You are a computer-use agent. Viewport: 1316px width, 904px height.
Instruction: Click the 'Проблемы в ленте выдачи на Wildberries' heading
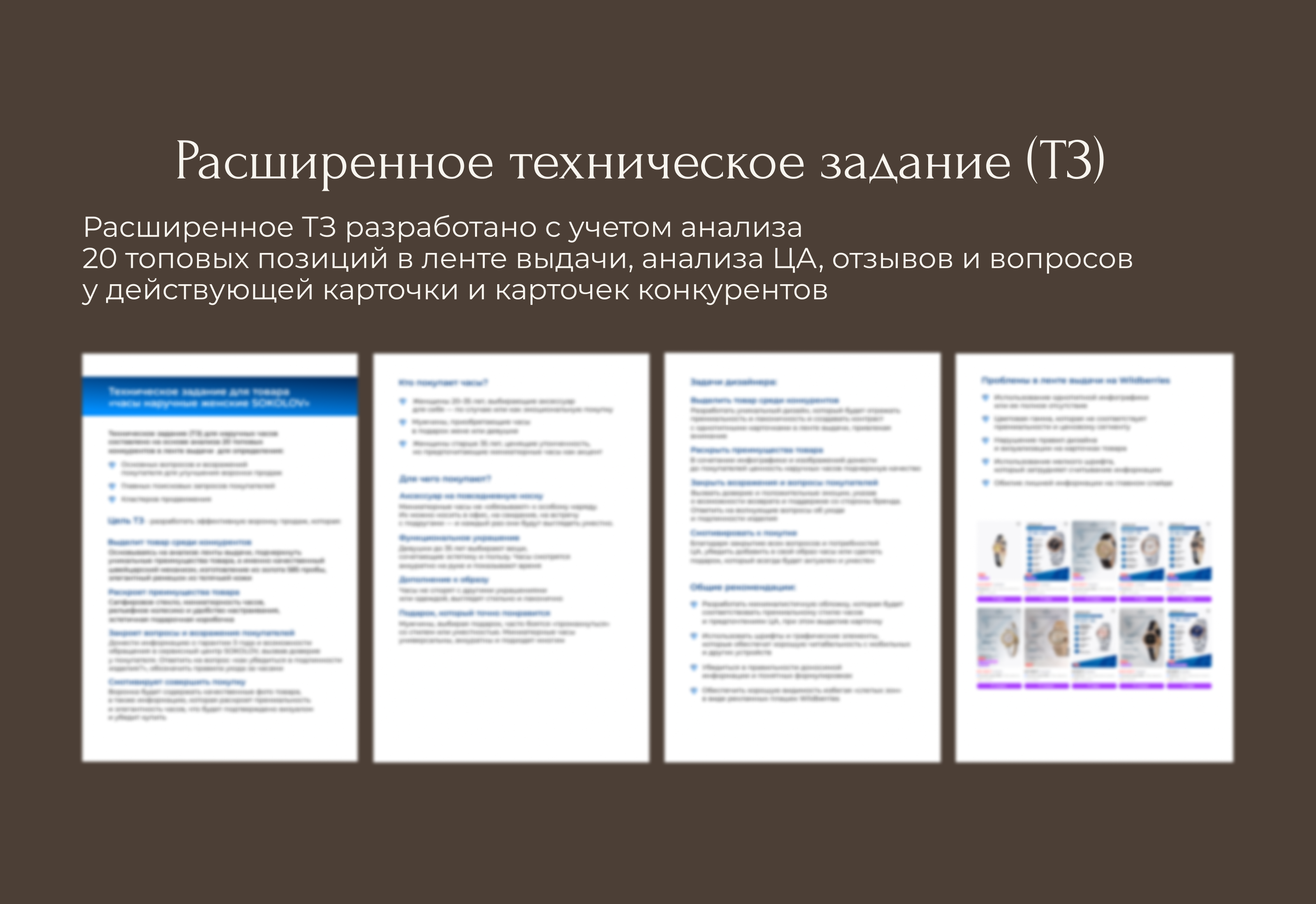(1075, 380)
